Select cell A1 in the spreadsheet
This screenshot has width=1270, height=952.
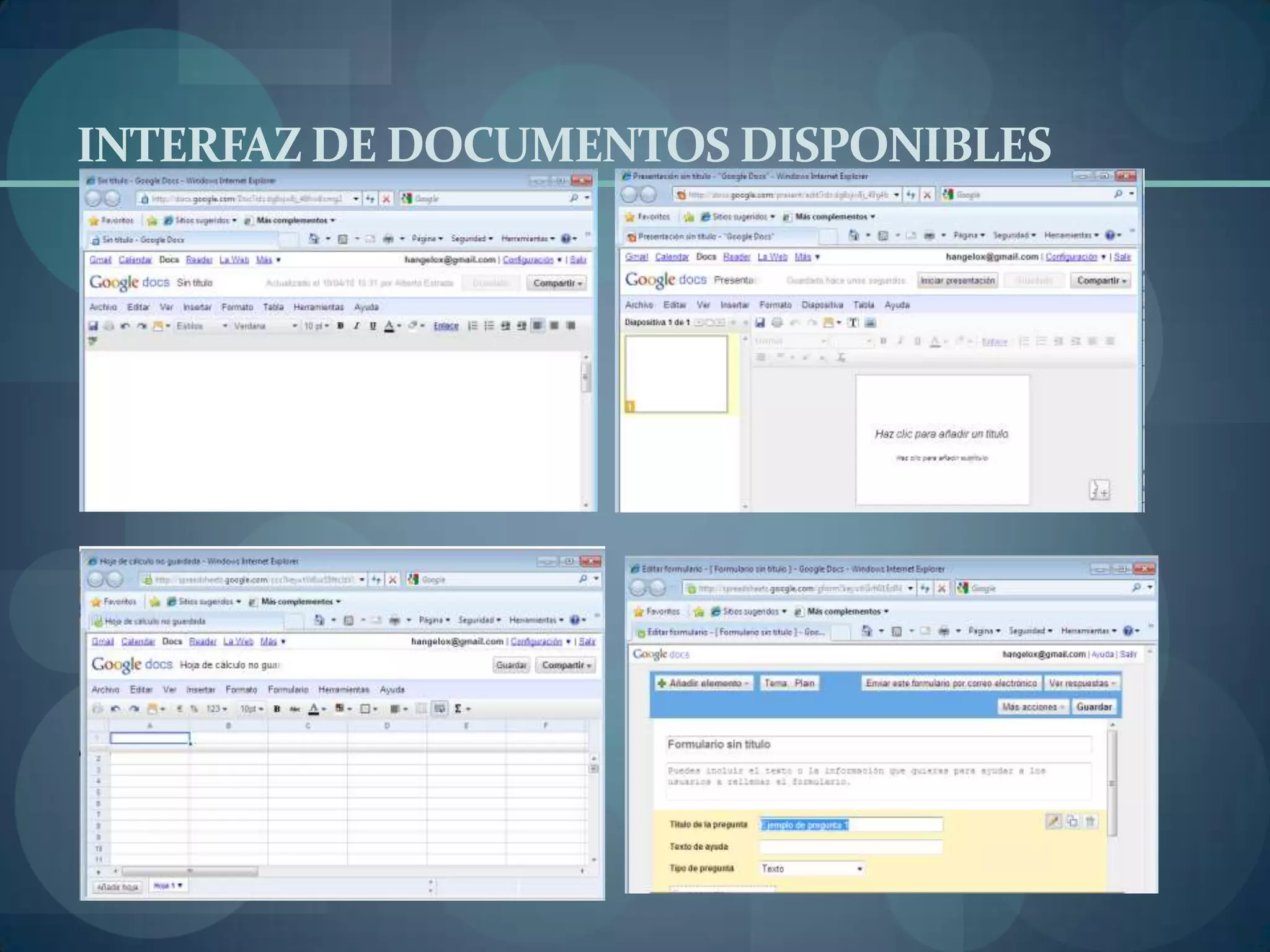click(x=149, y=738)
